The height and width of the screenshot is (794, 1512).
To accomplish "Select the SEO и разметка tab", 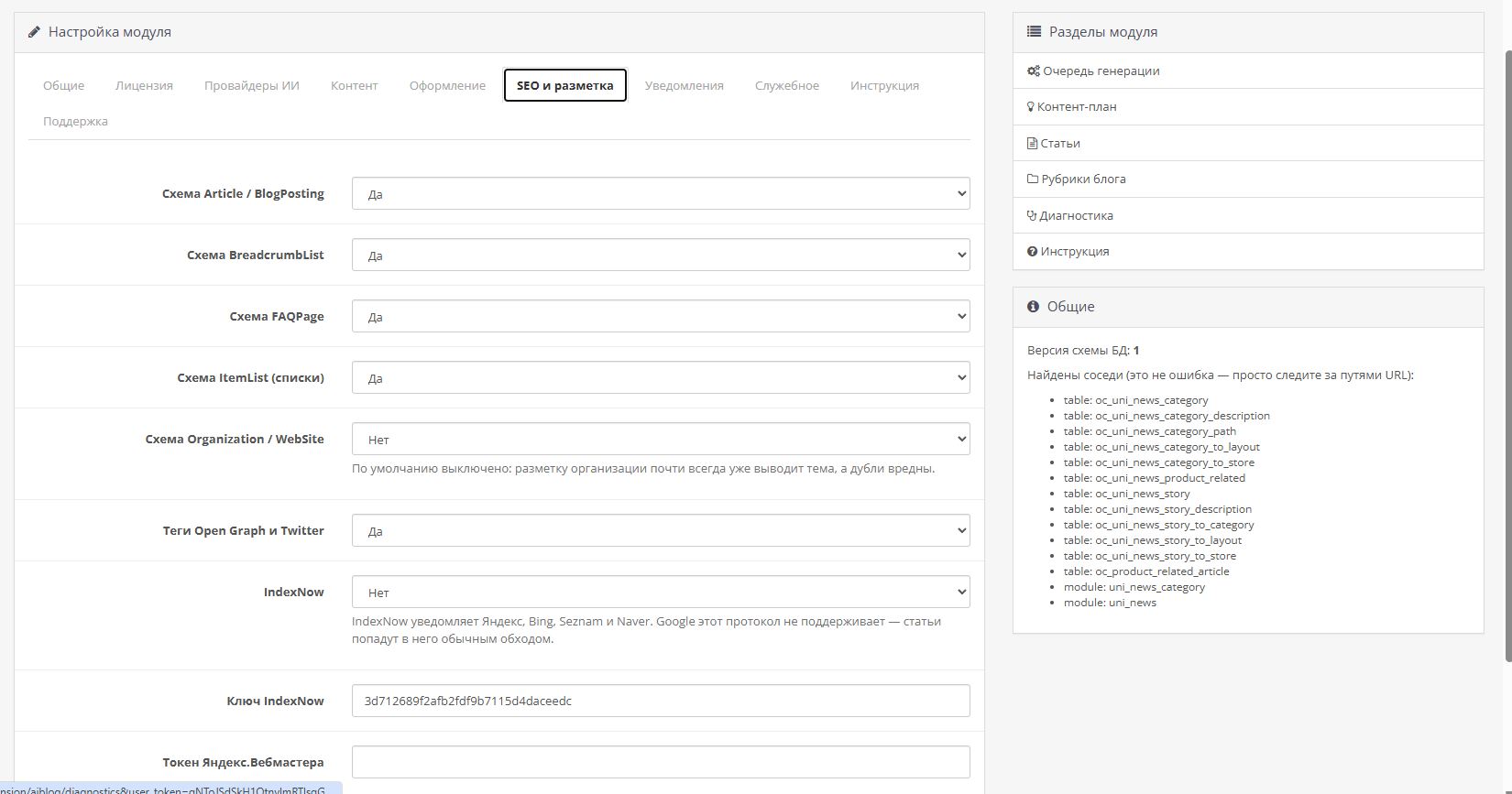I will pyautogui.click(x=565, y=85).
